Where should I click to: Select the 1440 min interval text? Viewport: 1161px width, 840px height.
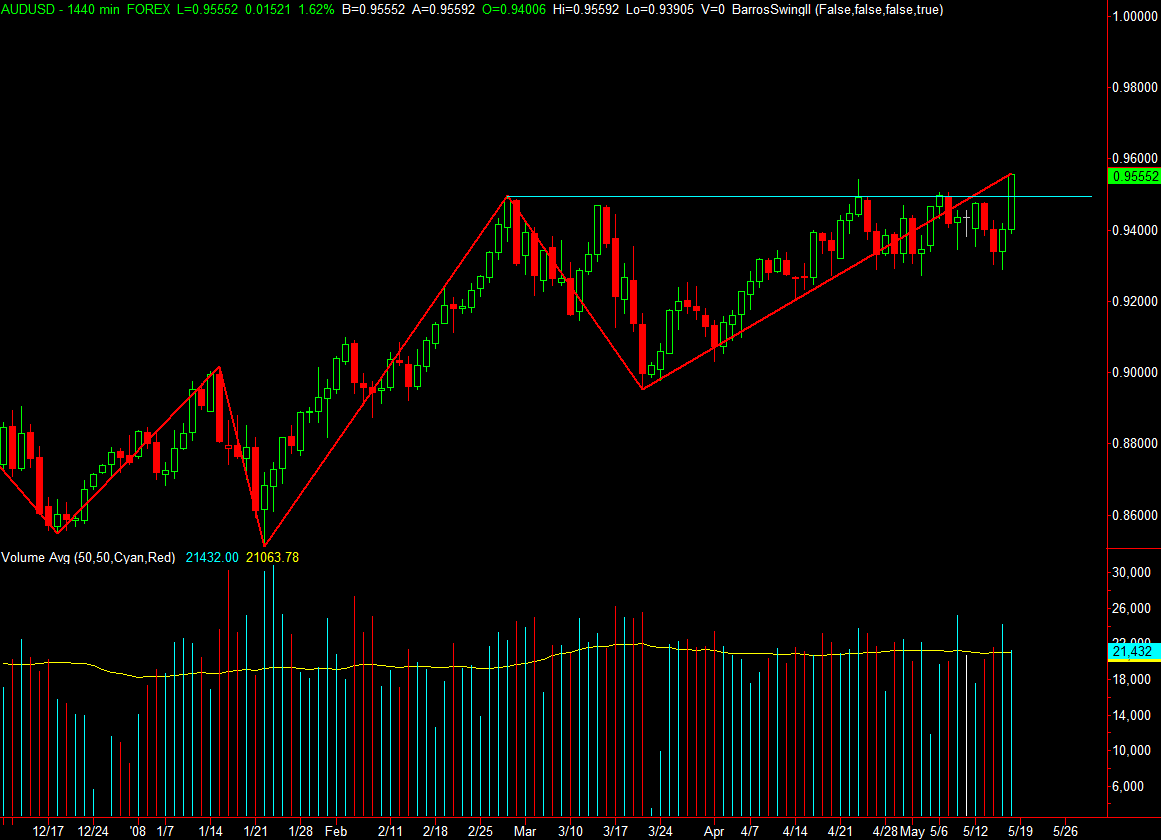93,10
